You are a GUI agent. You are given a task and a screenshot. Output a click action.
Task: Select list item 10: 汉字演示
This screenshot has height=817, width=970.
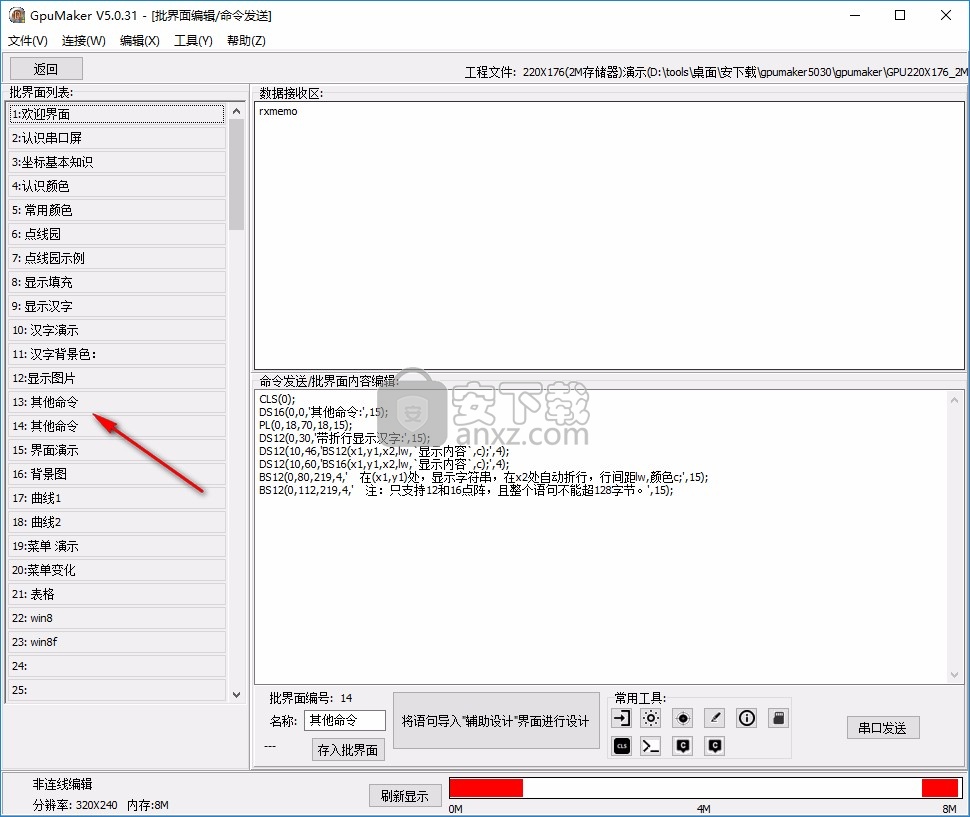click(118, 330)
